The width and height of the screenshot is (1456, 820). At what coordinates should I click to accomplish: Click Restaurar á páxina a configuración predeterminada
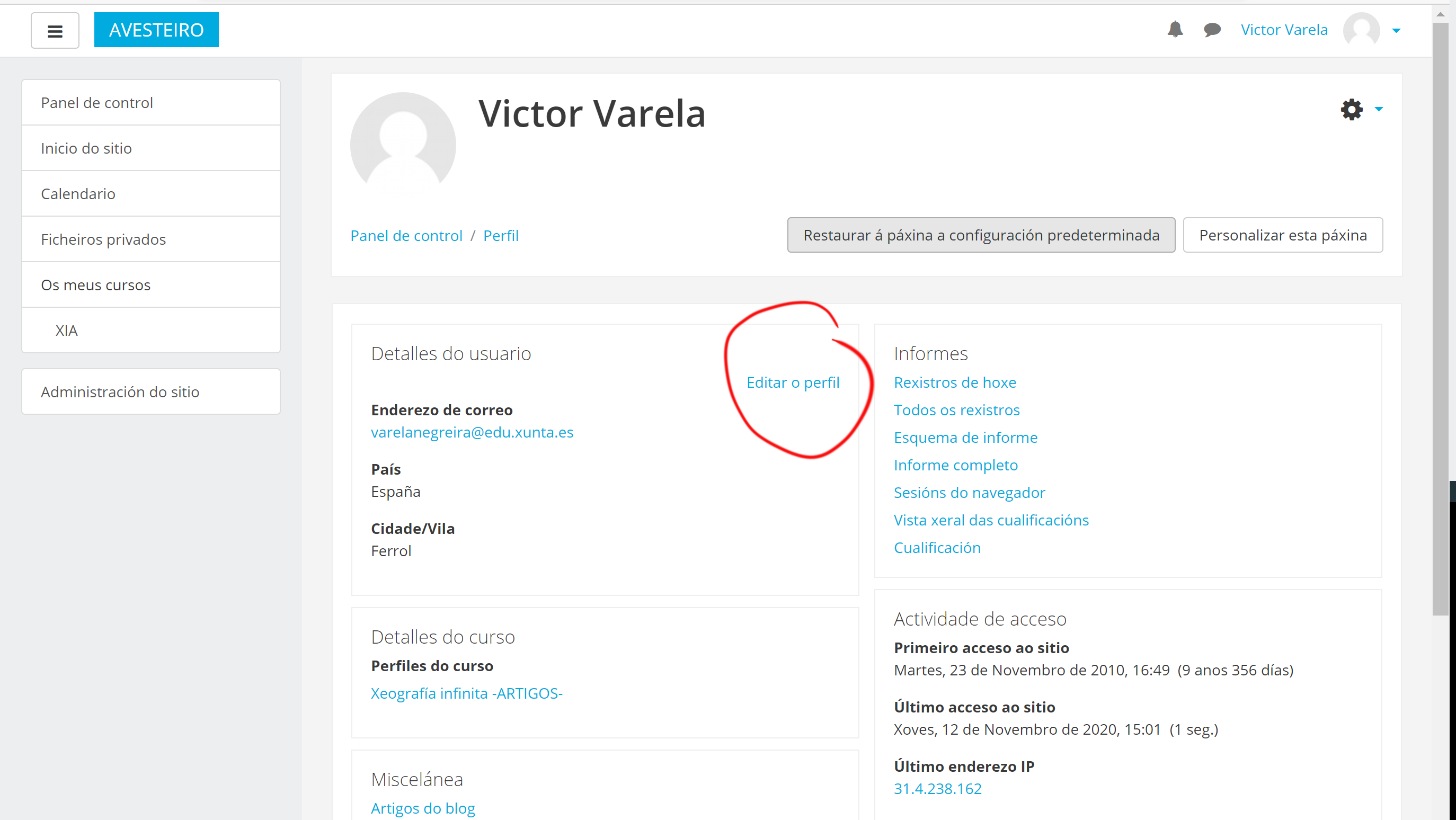point(981,235)
